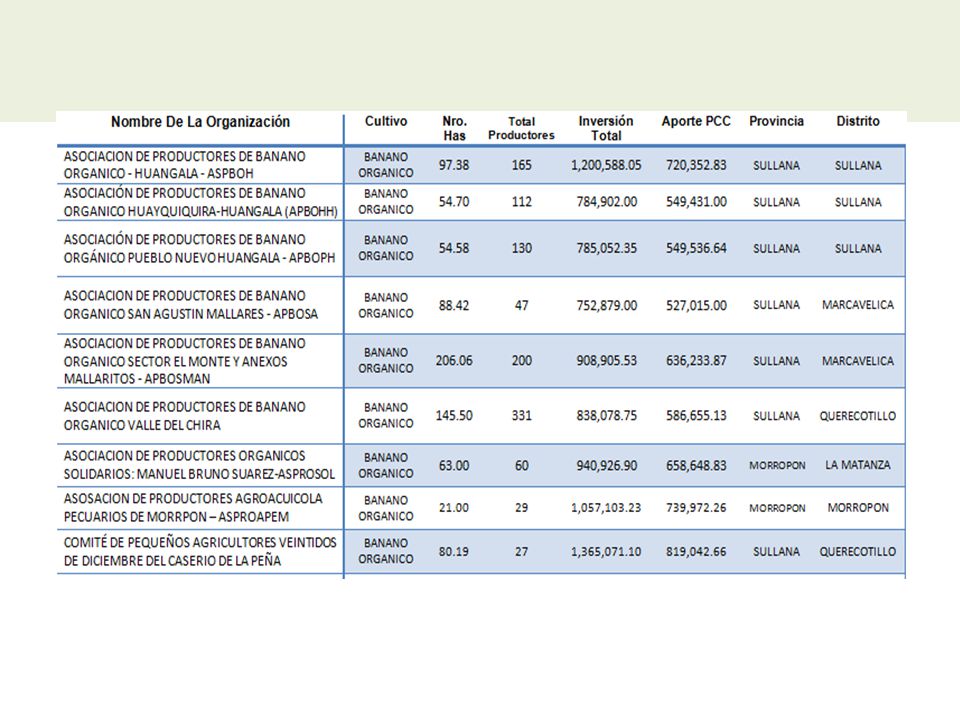Click hectares value 21.00
Viewport: 960px width, 720px height.
(x=454, y=508)
